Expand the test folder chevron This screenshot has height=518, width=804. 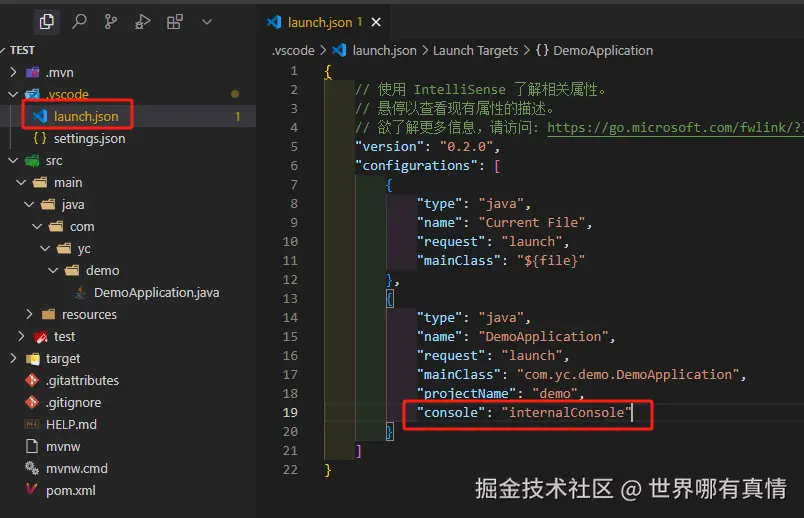pos(21,336)
